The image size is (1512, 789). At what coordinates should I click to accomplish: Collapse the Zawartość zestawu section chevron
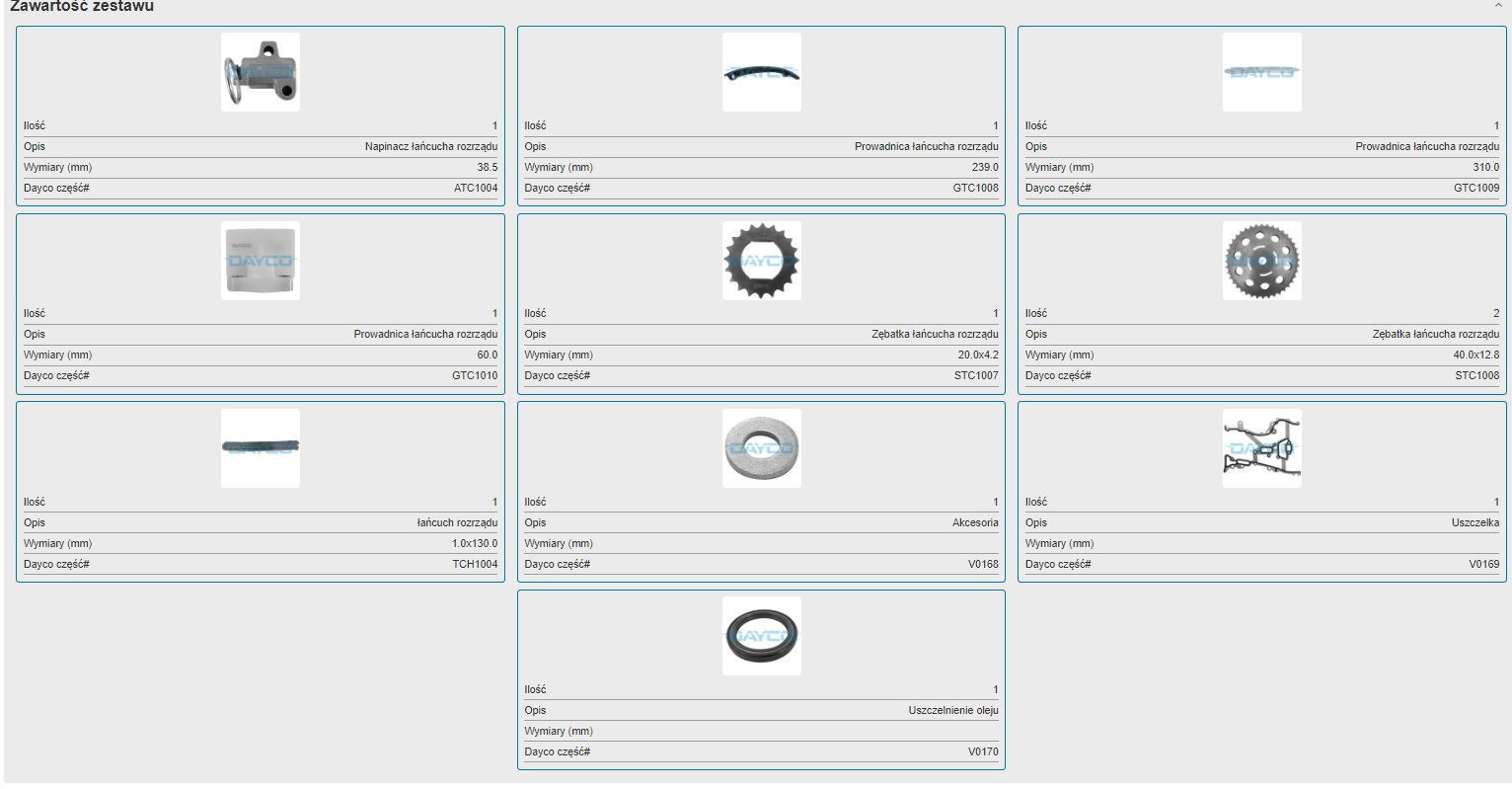tap(1498, 5)
